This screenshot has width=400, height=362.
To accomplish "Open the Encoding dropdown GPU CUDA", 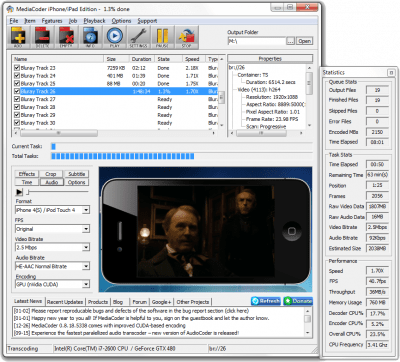I will click(86, 284).
